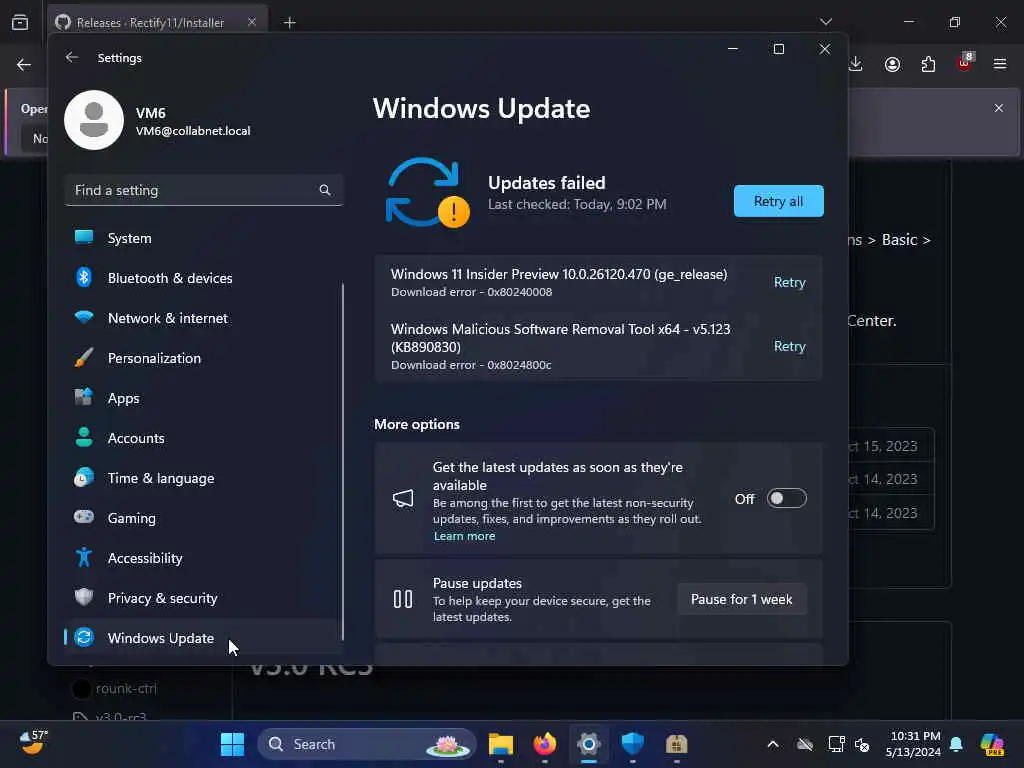Open the browser hamburger menu
Screen dimensions: 1024x768
click(1000, 64)
